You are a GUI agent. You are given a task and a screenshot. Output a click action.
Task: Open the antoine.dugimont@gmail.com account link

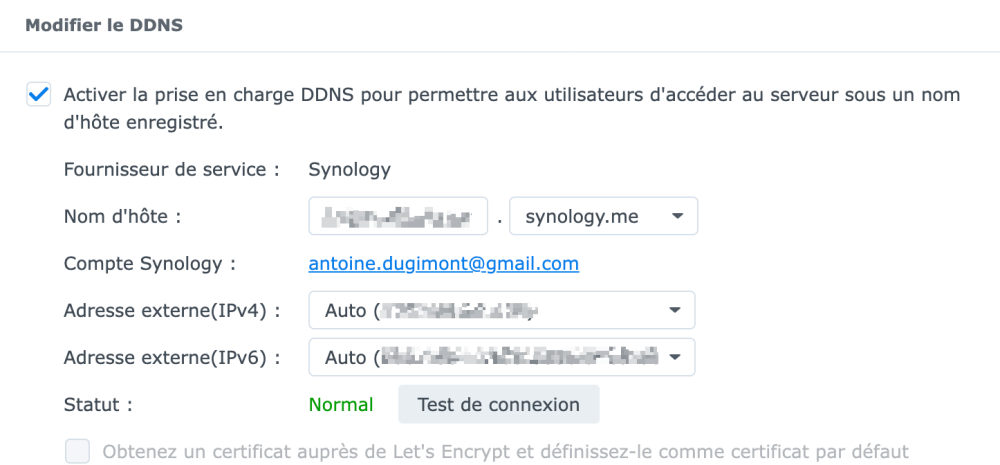click(443, 264)
